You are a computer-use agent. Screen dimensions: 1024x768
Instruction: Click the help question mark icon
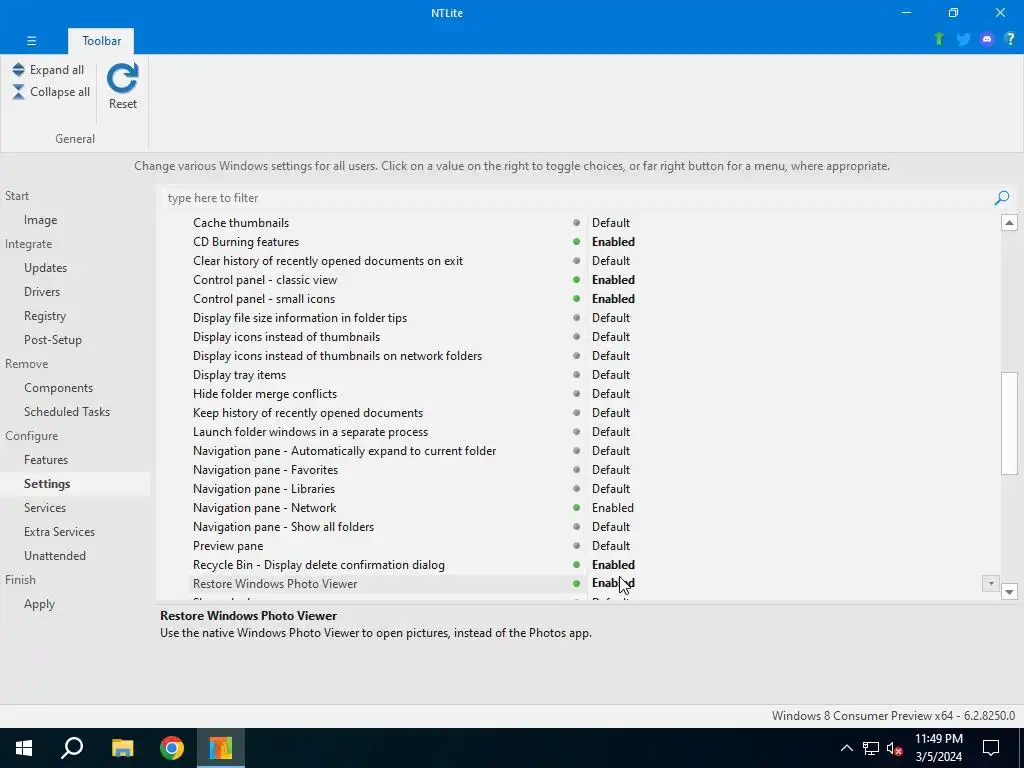[x=1010, y=39]
